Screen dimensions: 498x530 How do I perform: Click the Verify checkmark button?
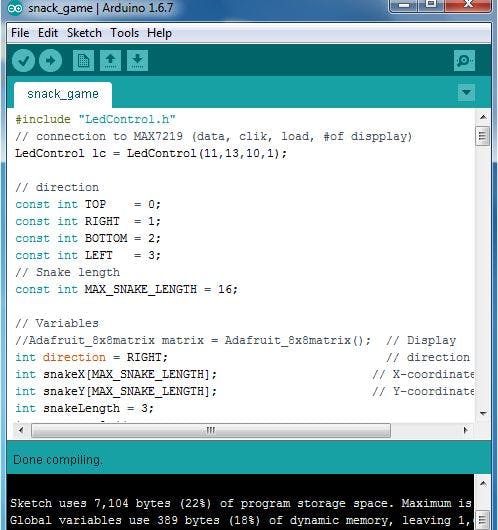23,61
